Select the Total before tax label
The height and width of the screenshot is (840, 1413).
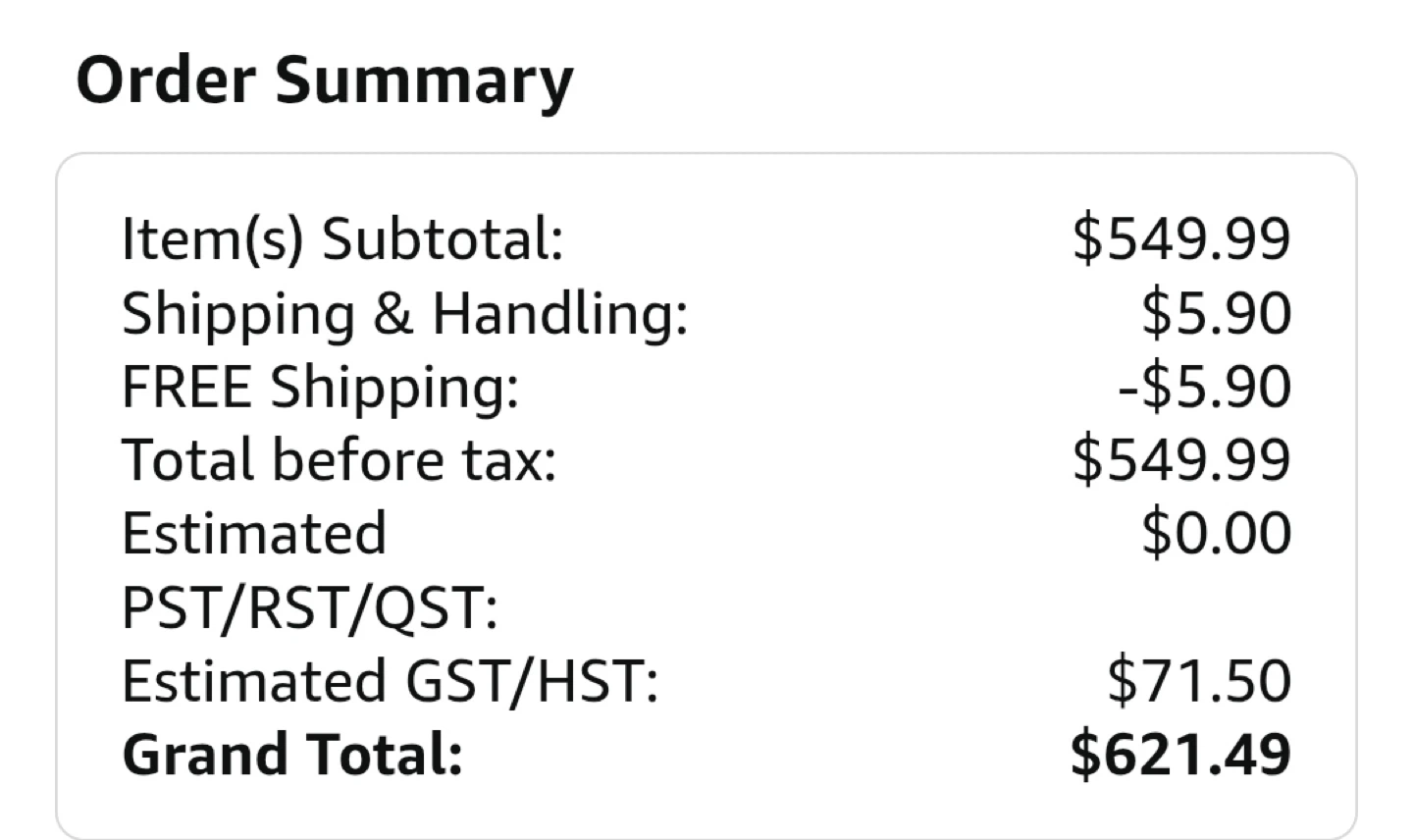pyautogui.click(x=339, y=459)
